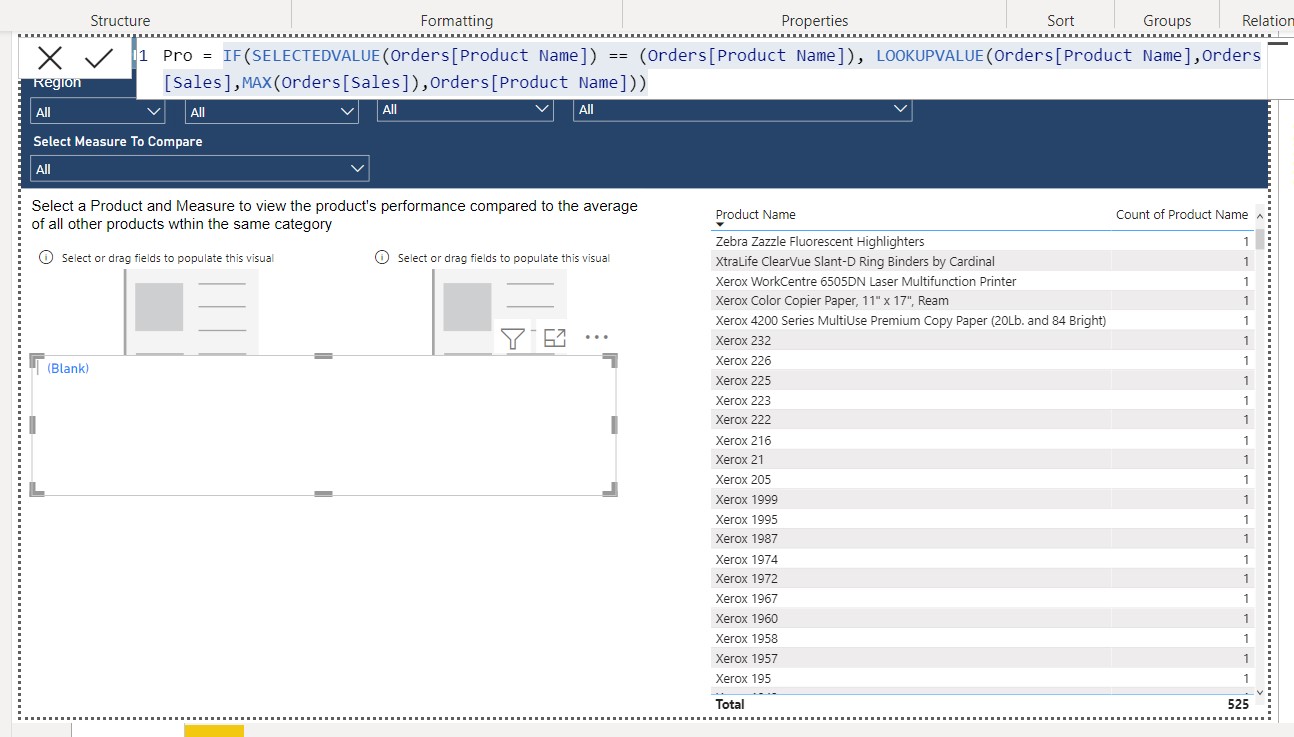This screenshot has height=737, width=1294.
Task: Select the Xerox 222 row
Action: pos(982,420)
